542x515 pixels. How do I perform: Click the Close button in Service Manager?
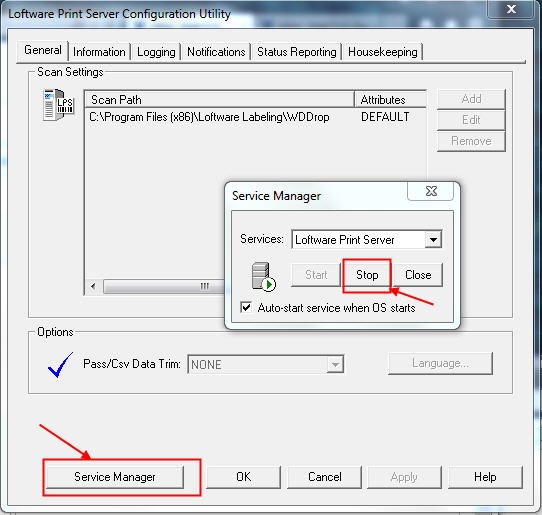click(x=418, y=275)
